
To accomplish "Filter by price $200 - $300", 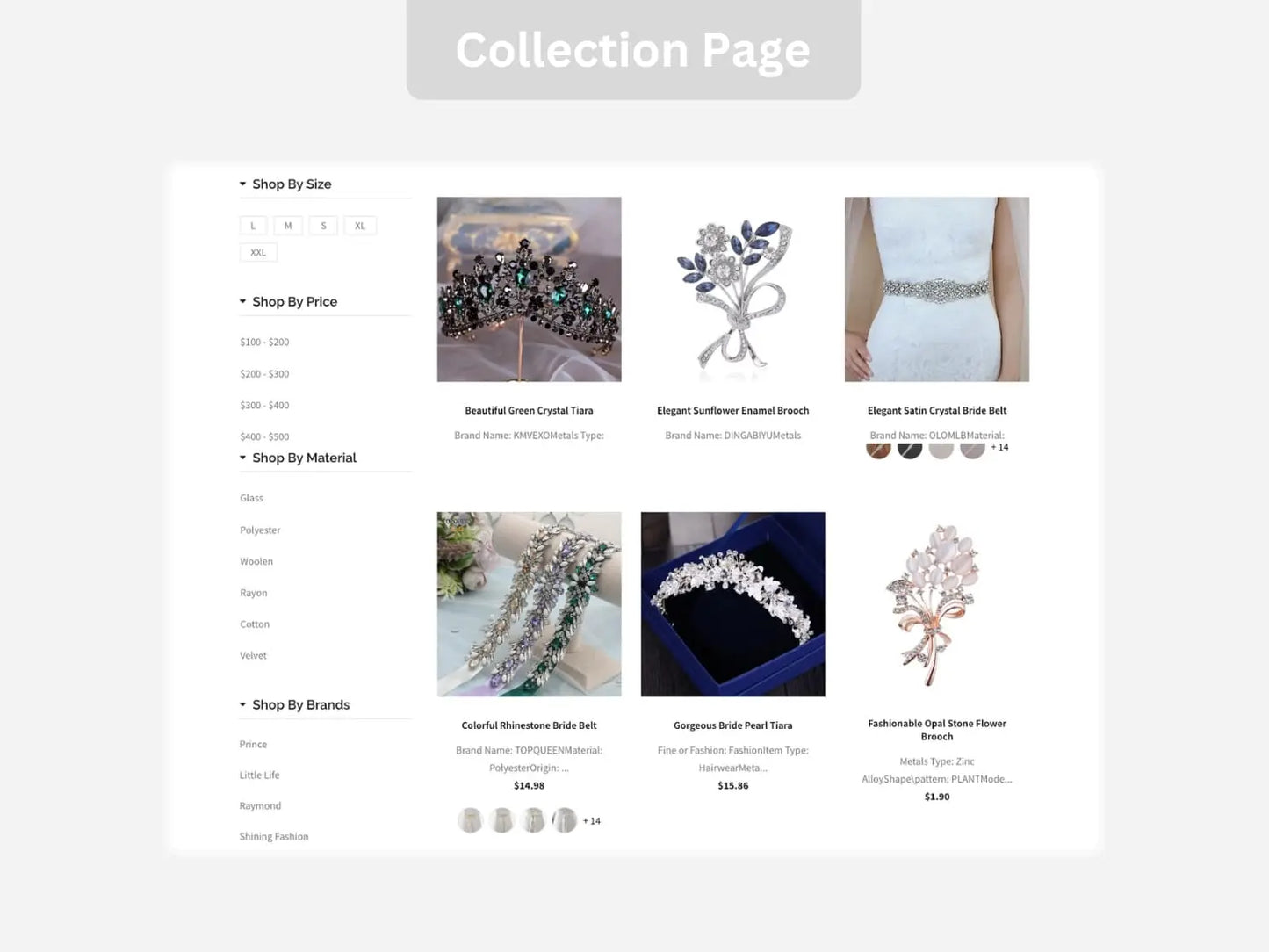I will click(264, 373).
